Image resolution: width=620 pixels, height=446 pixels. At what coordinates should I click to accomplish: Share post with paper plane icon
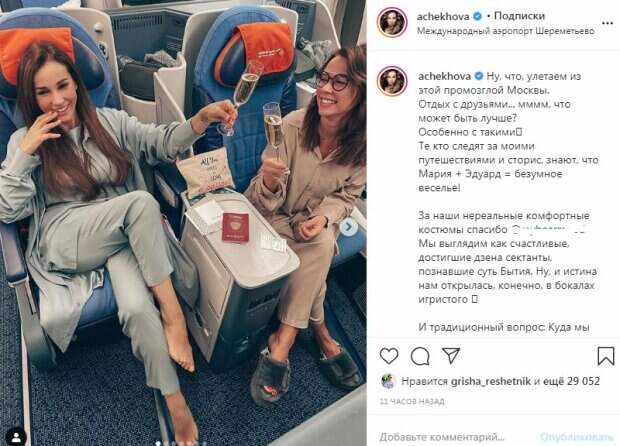pyautogui.click(x=451, y=356)
